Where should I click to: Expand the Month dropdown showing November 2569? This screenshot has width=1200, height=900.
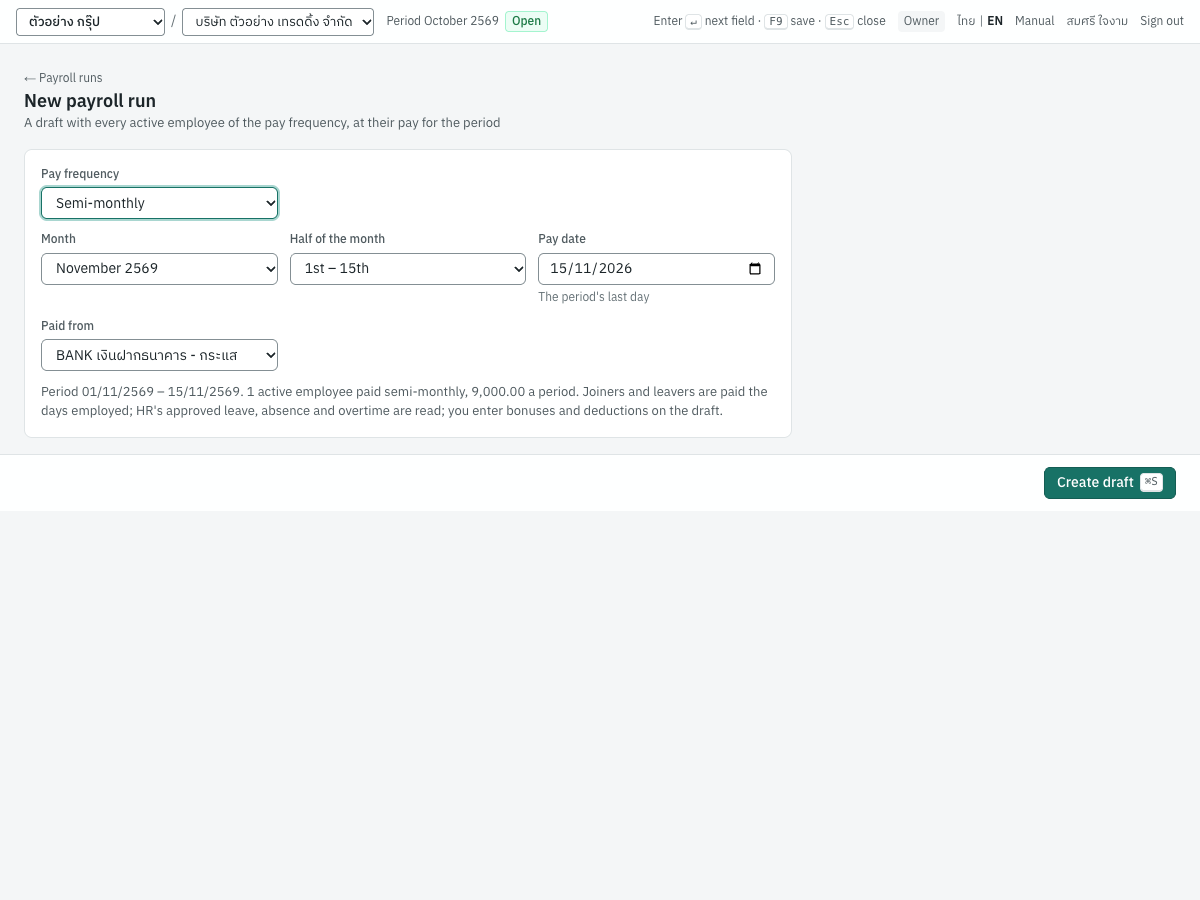(159, 269)
